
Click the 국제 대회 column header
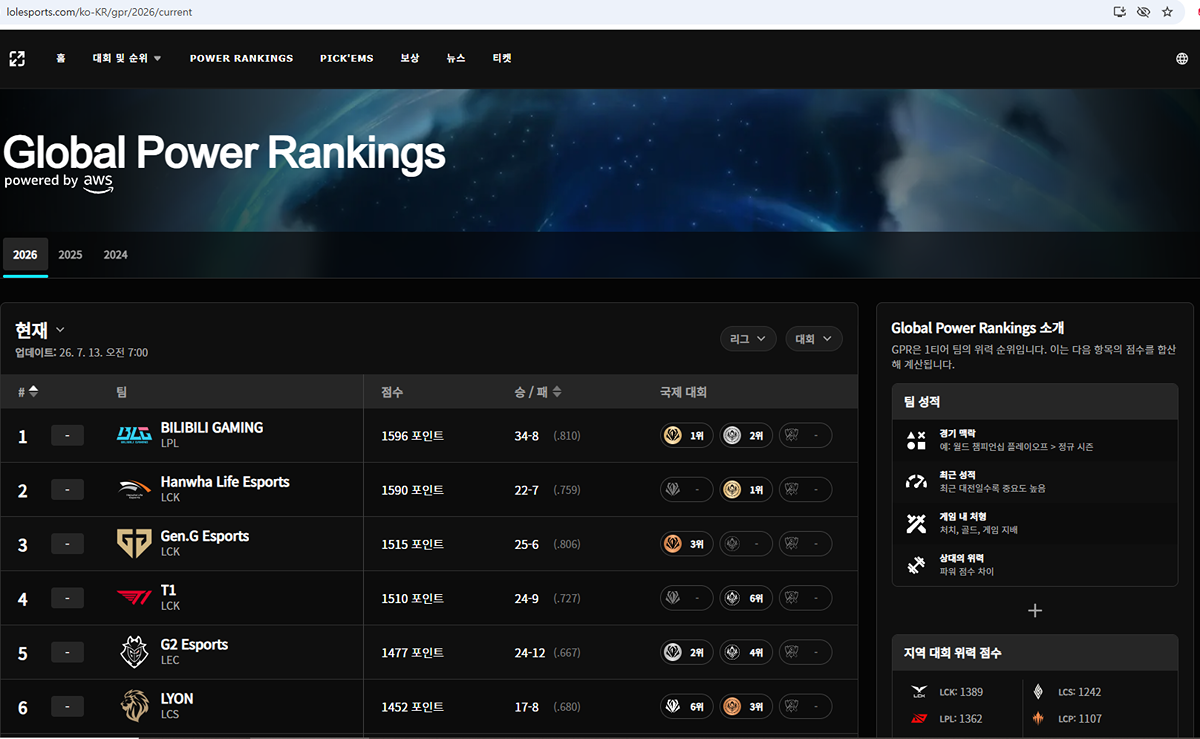(x=683, y=392)
